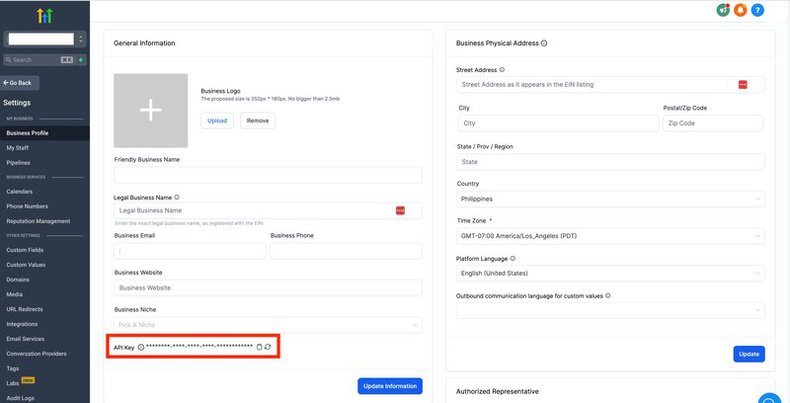The width and height of the screenshot is (790, 403).
Task: Click the announcements megaphone icon
Action: (x=723, y=10)
